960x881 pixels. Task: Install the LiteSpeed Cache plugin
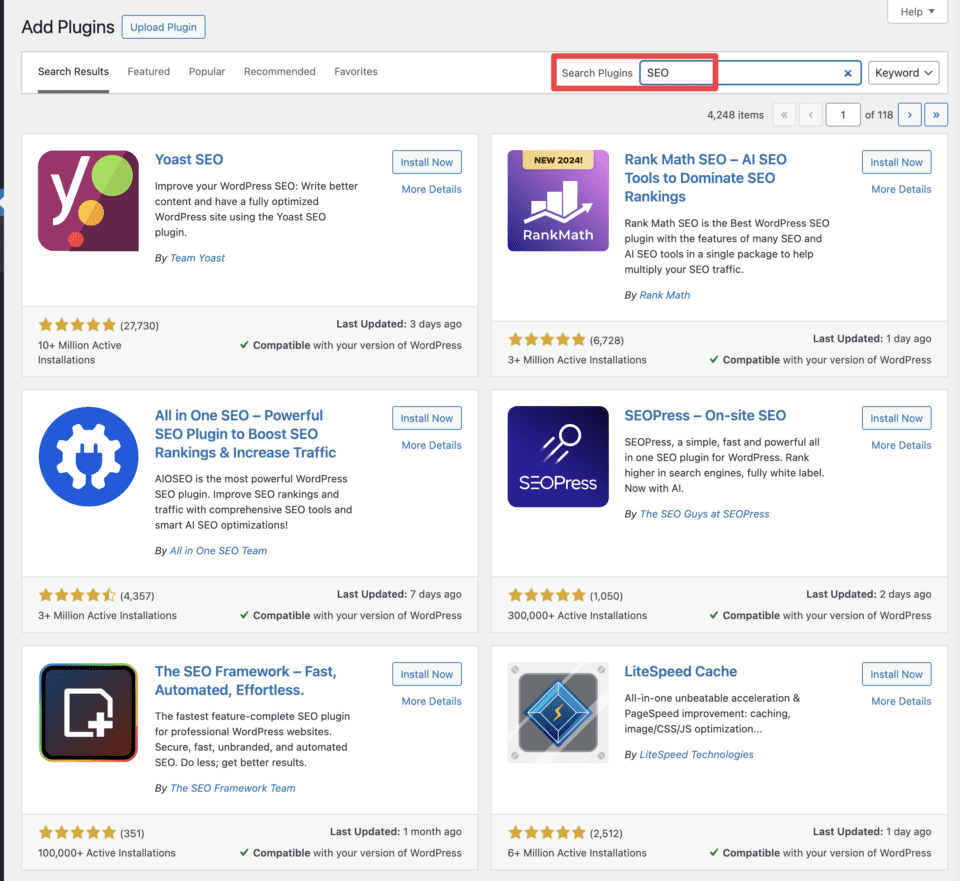click(896, 674)
